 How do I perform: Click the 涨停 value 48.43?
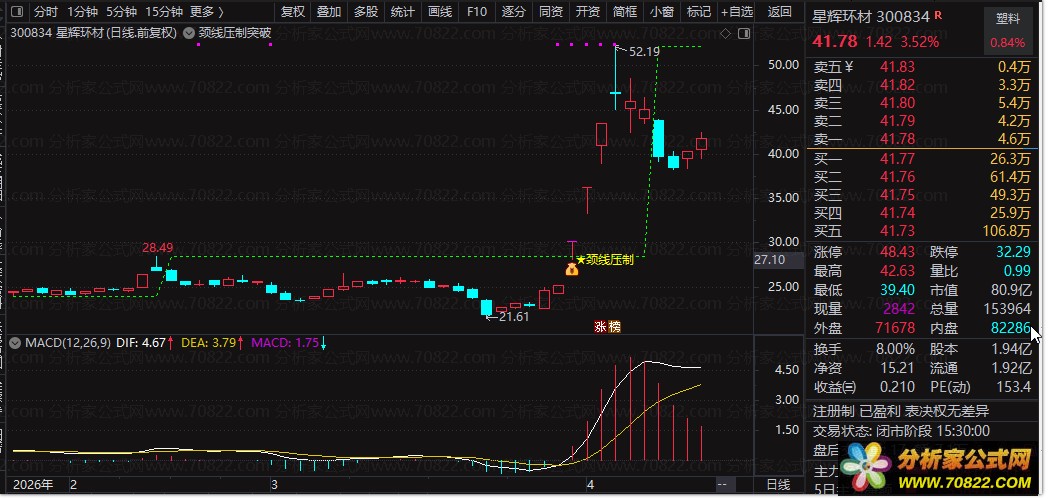click(898, 253)
